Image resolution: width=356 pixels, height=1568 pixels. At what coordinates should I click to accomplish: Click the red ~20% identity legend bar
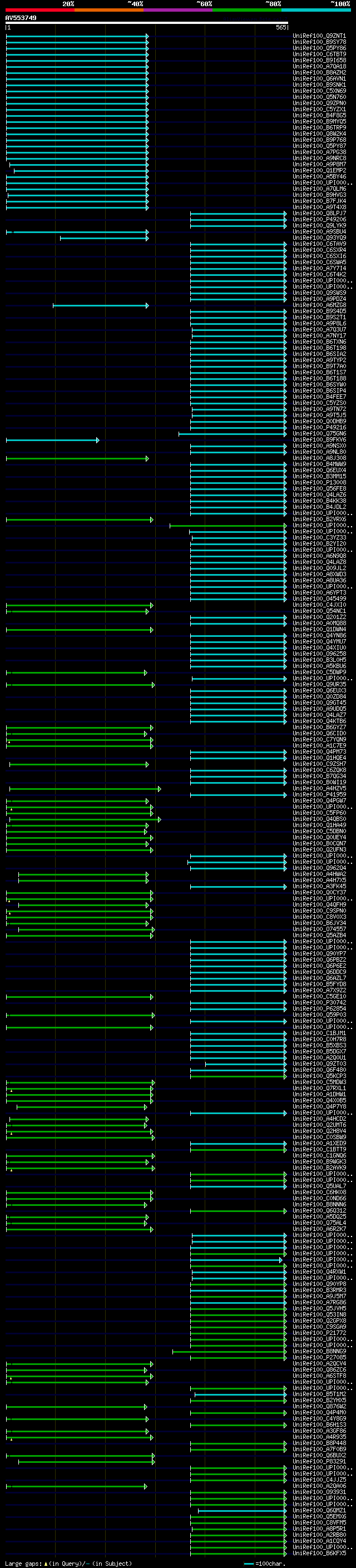click(39, 10)
